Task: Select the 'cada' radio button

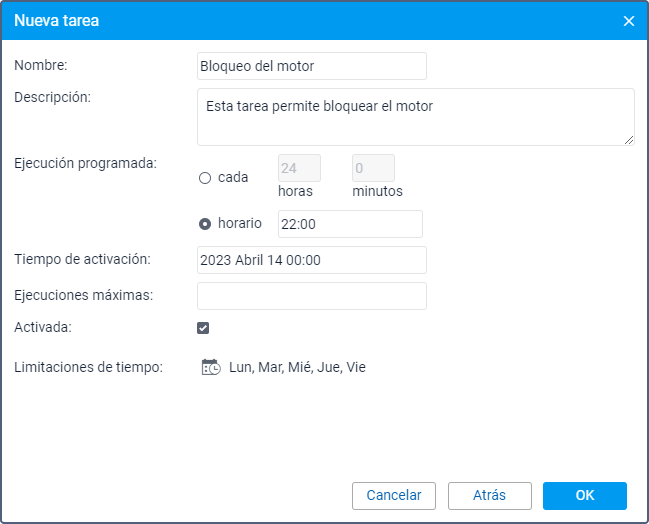Action: tap(205, 178)
